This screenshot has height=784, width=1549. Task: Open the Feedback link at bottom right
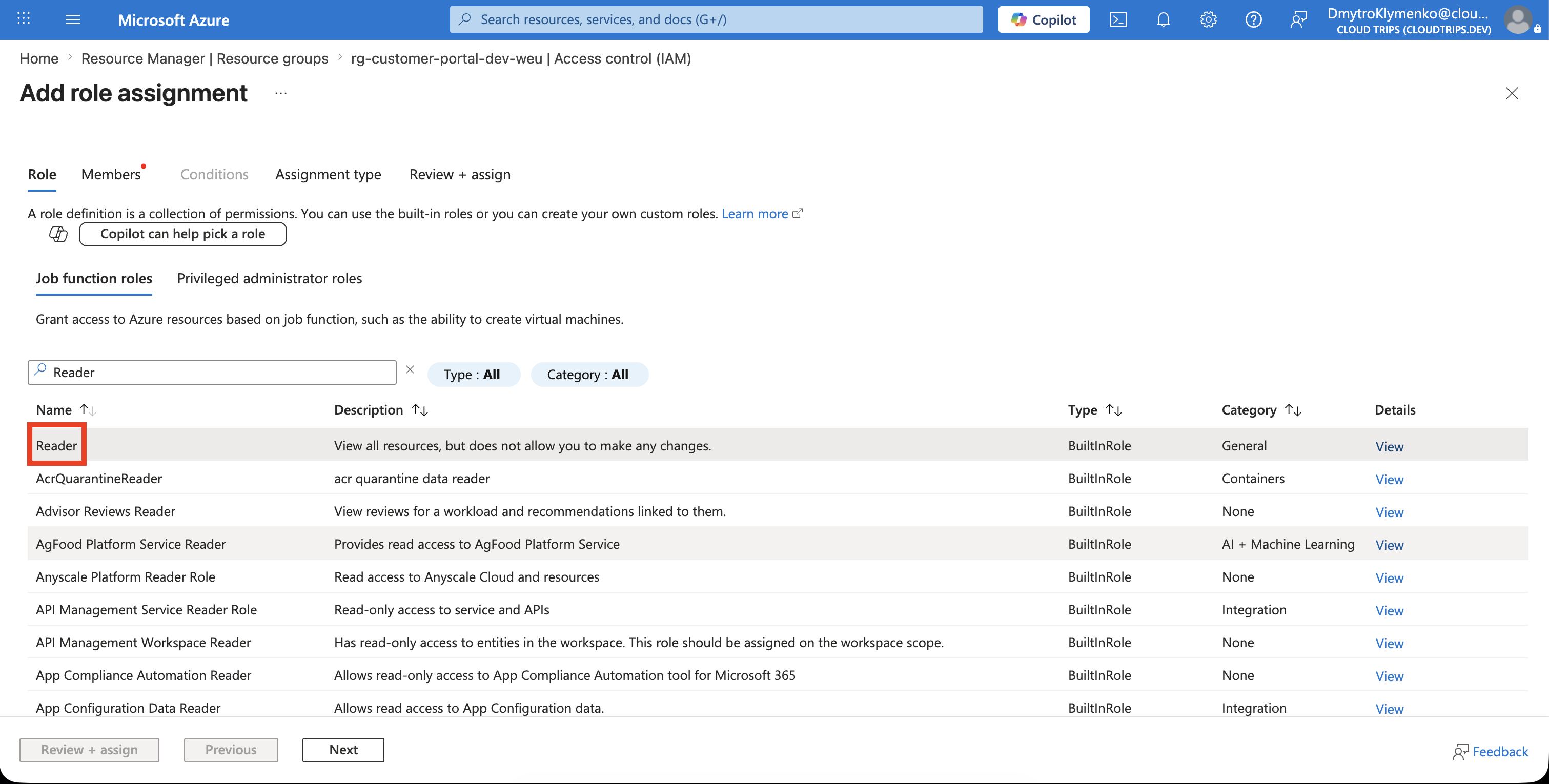click(1491, 752)
